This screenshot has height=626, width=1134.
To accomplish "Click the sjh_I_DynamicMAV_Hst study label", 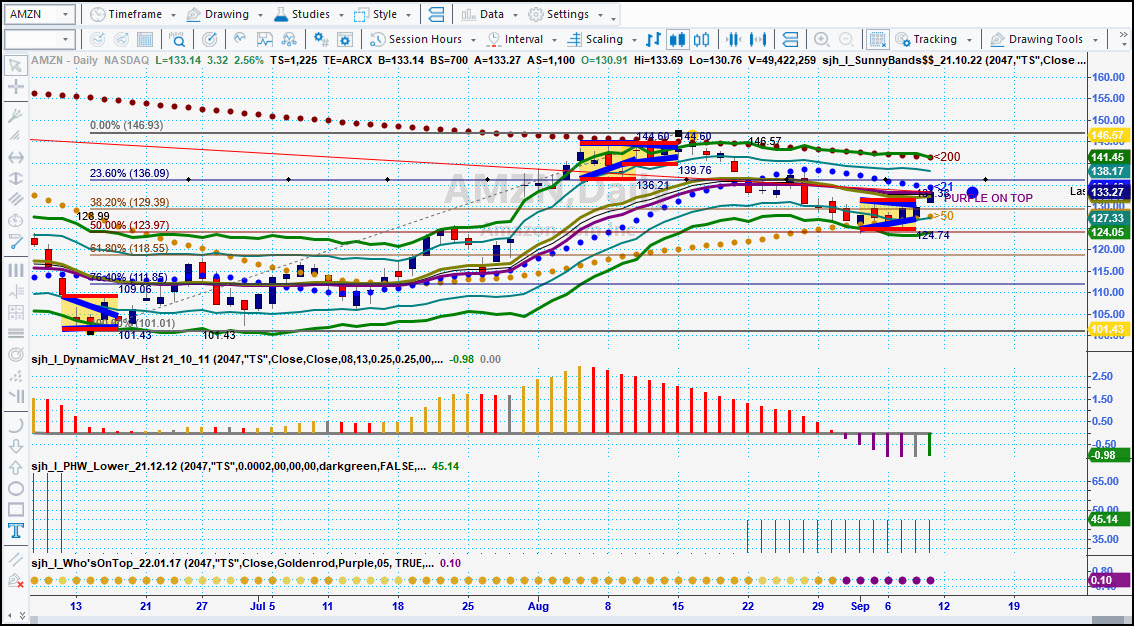I will (235, 359).
